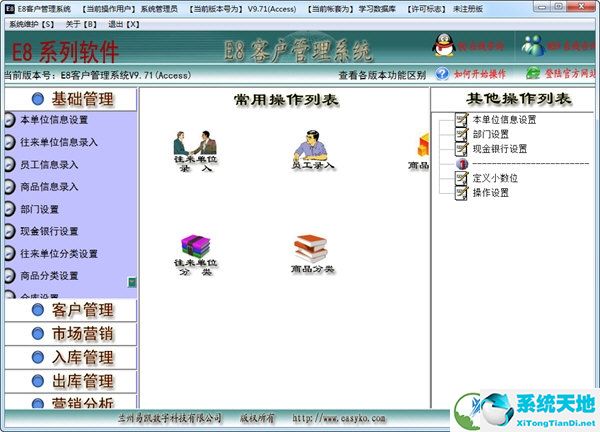Select 往来单位信息录入 text in sidebar
Viewport: 600px width, 432px height.
coord(59,142)
